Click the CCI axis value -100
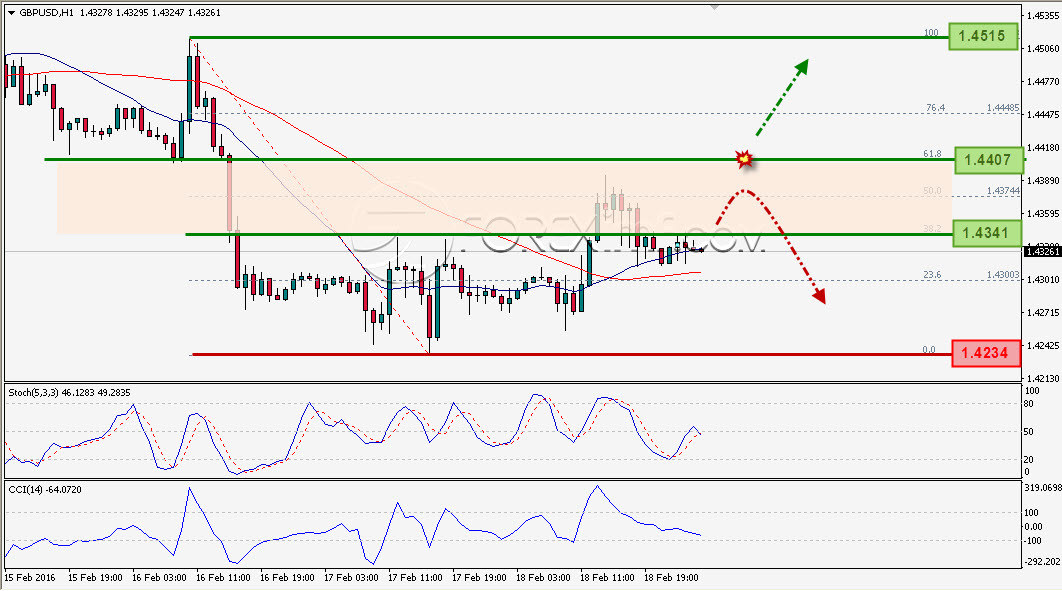The width and height of the screenshot is (1062, 591). coord(1033,541)
